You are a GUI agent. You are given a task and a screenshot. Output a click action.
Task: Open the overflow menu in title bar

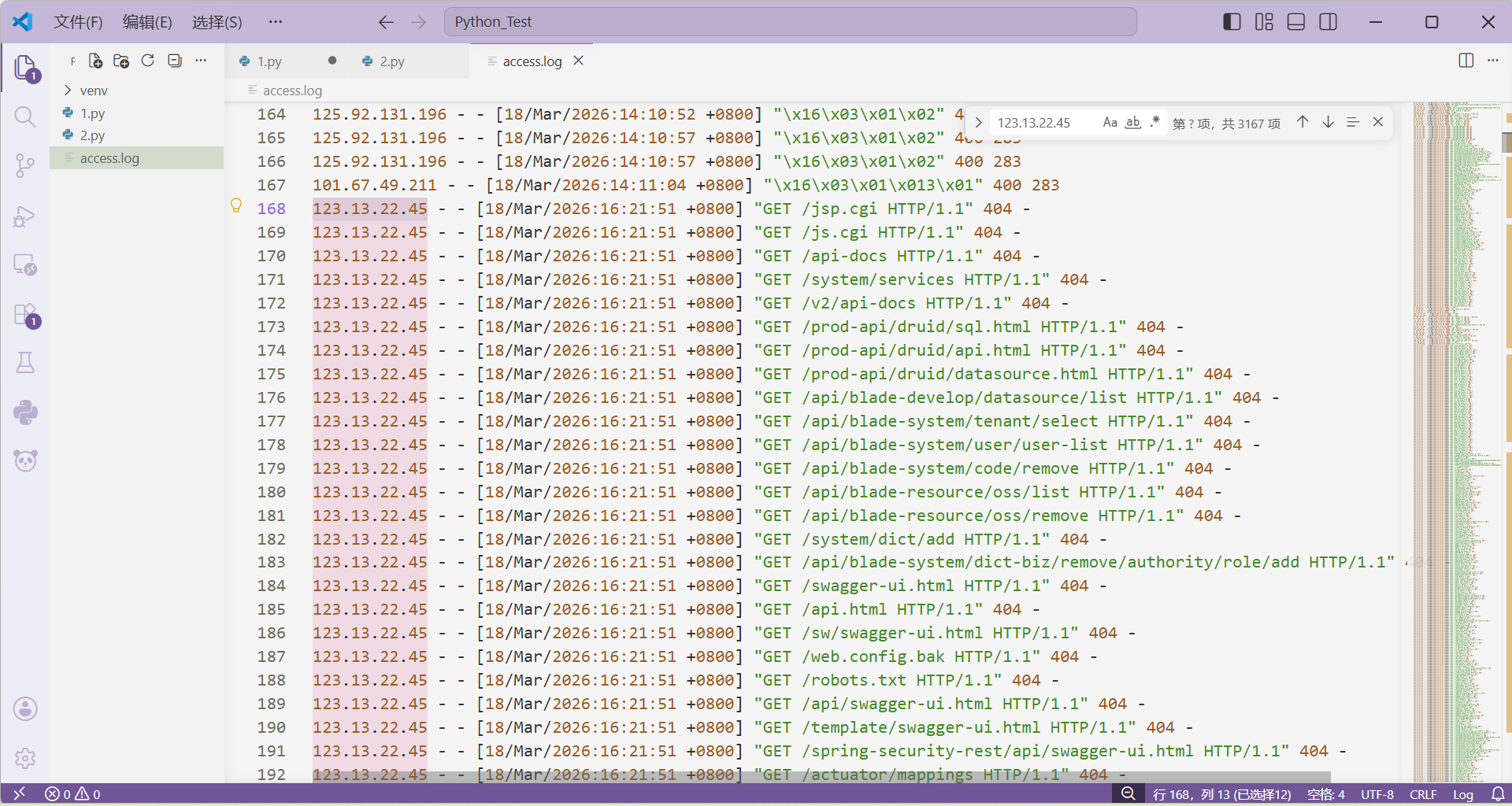tap(275, 22)
